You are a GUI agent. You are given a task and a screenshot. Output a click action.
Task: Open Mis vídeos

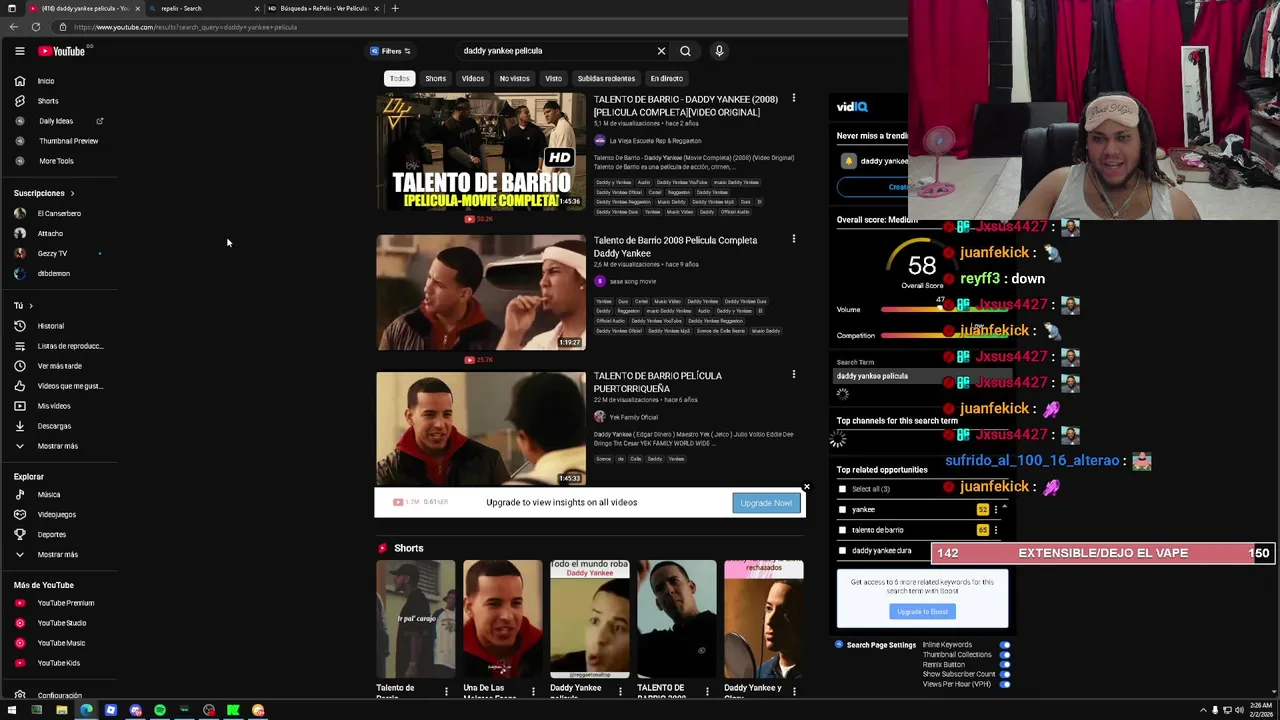tap(60, 406)
